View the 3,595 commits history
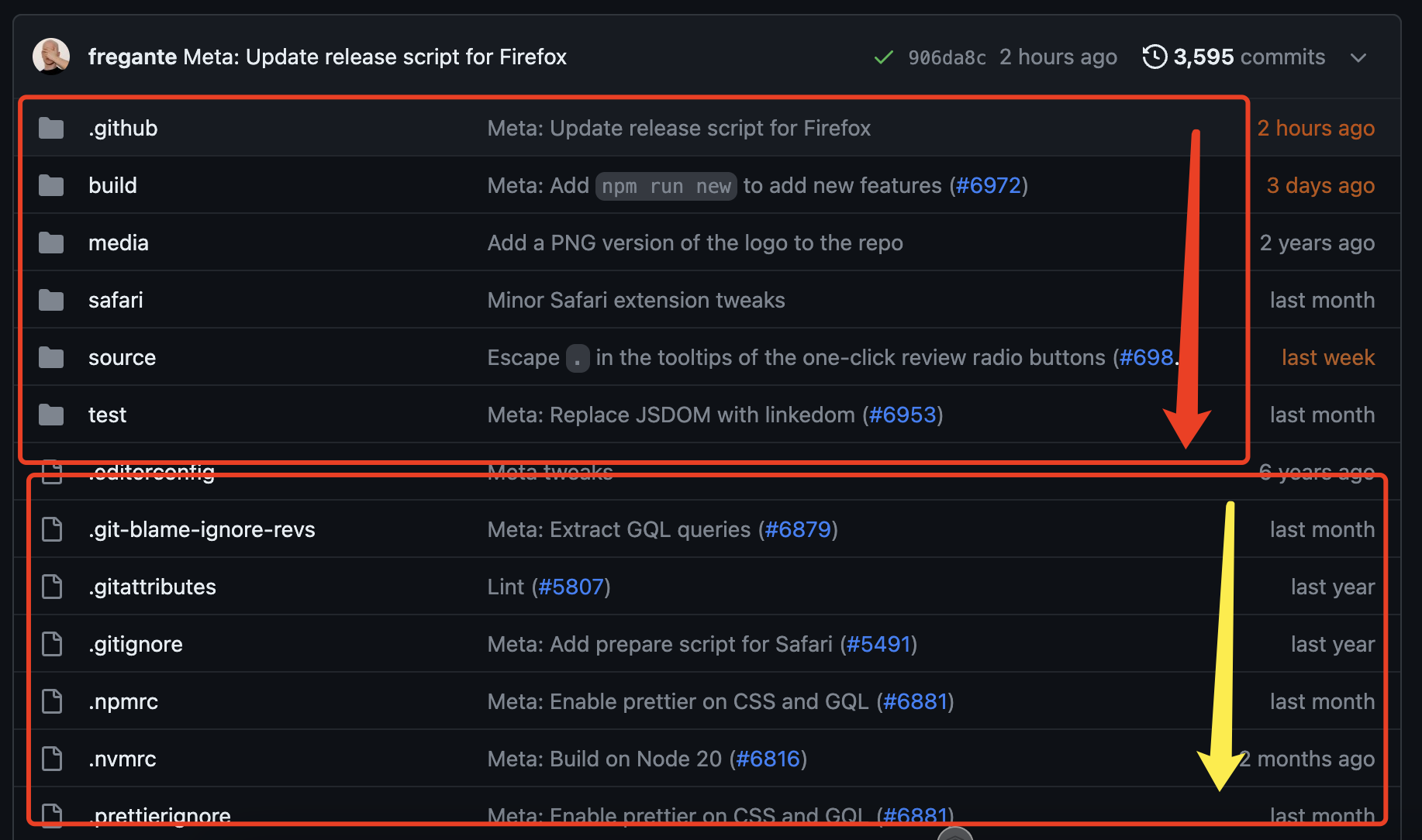Screen dimensions: 1422x840 tap(1234, 57)
